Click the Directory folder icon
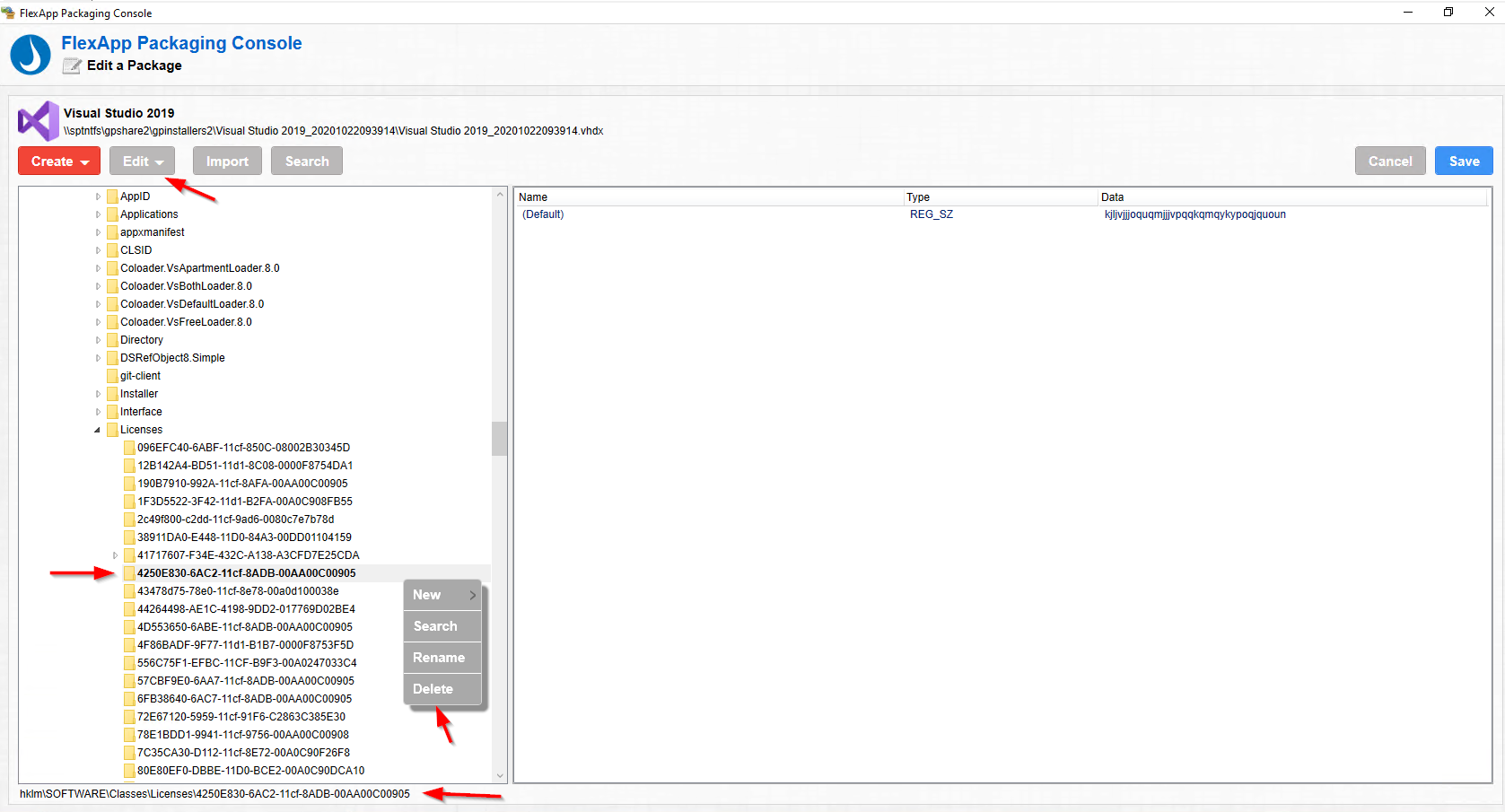The height and width of the screenshot is (812, 1505). pyautogui.click(x=112, y=340)
